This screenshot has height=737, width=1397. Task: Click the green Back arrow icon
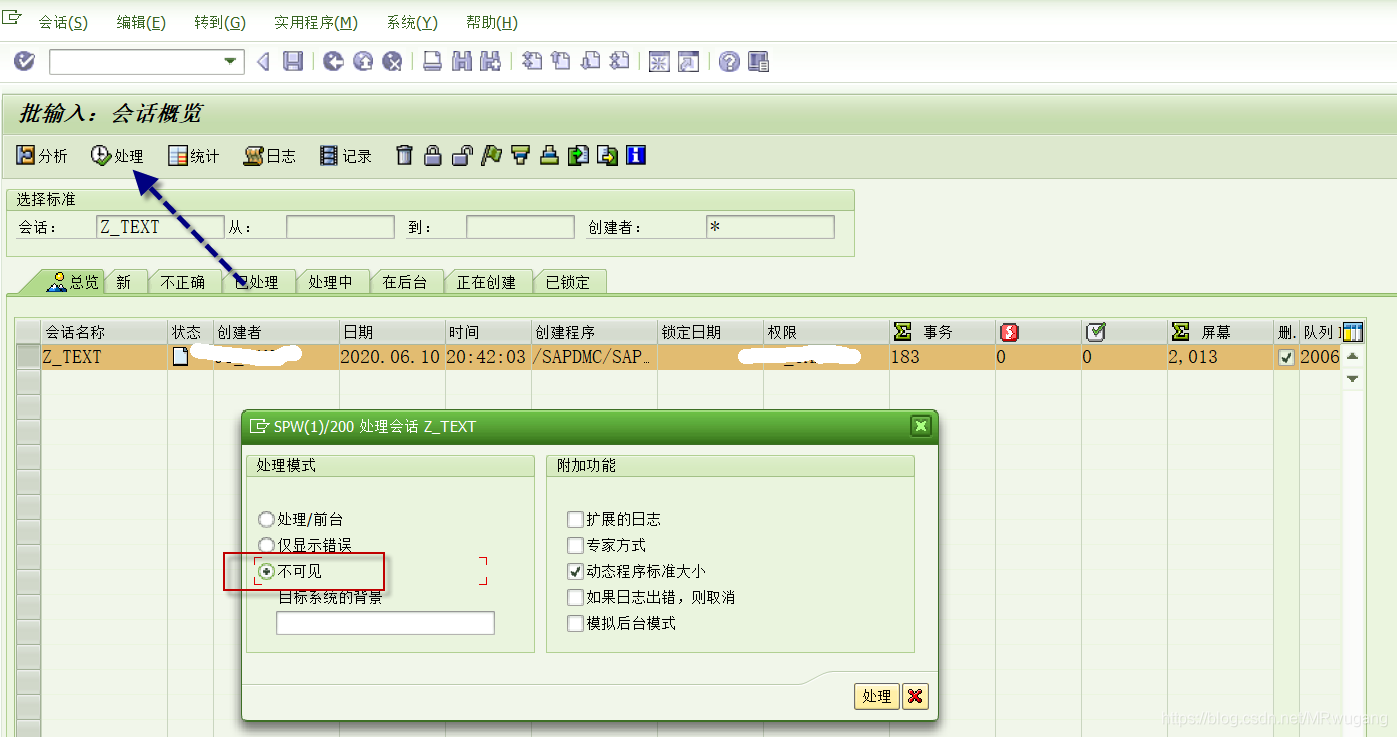(x=333, y=62)
